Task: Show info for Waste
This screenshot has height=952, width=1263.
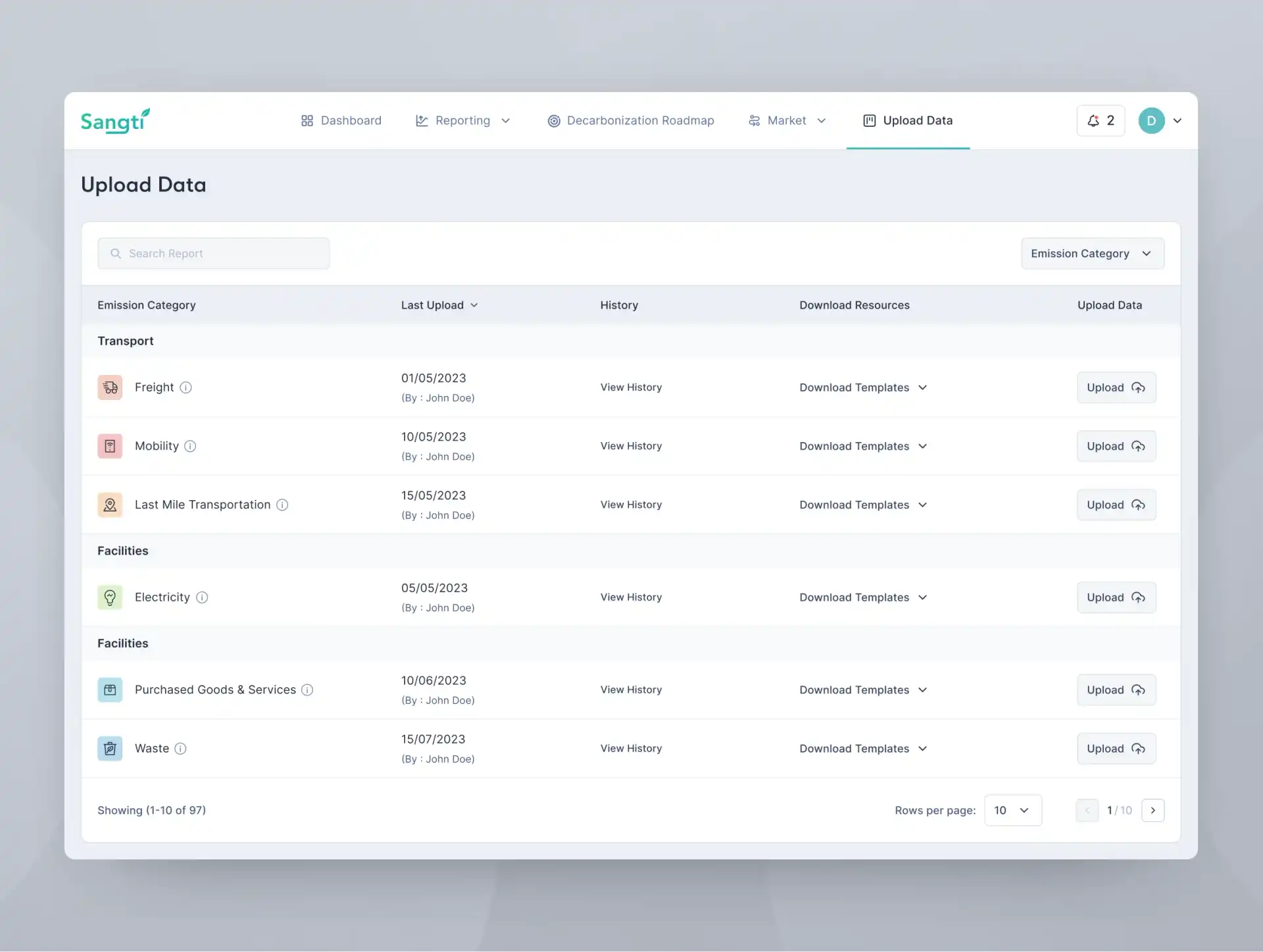Action: pyautogui.click(x=180, y=749)
